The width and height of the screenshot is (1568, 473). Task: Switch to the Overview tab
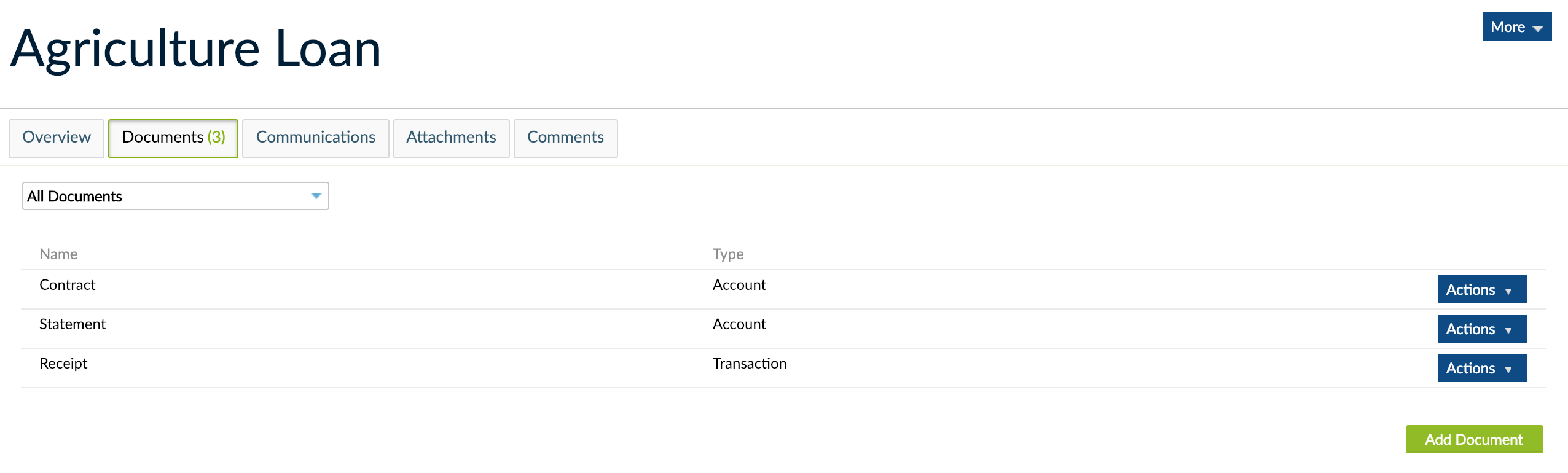click(56, 138)
